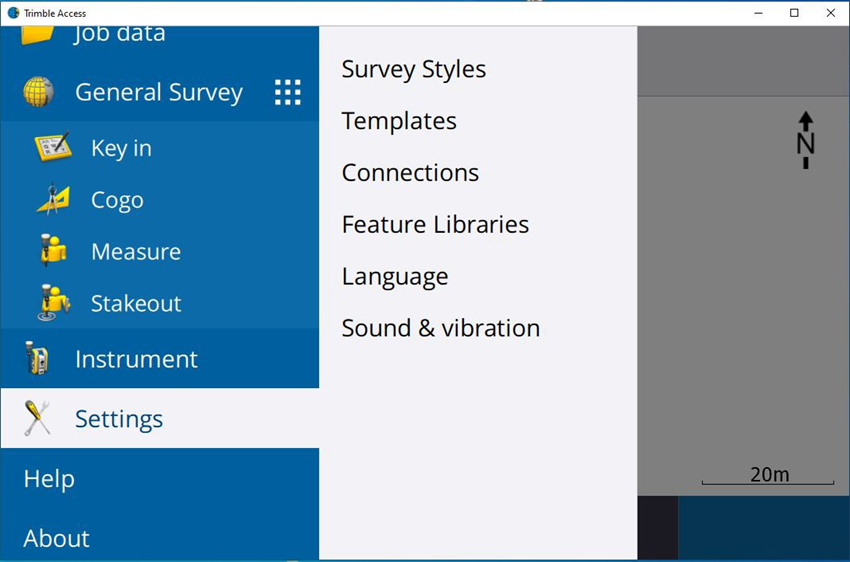Choose Feature Libraries option
This screenshot has width=850, height=562.
click(x=435, y=225)
